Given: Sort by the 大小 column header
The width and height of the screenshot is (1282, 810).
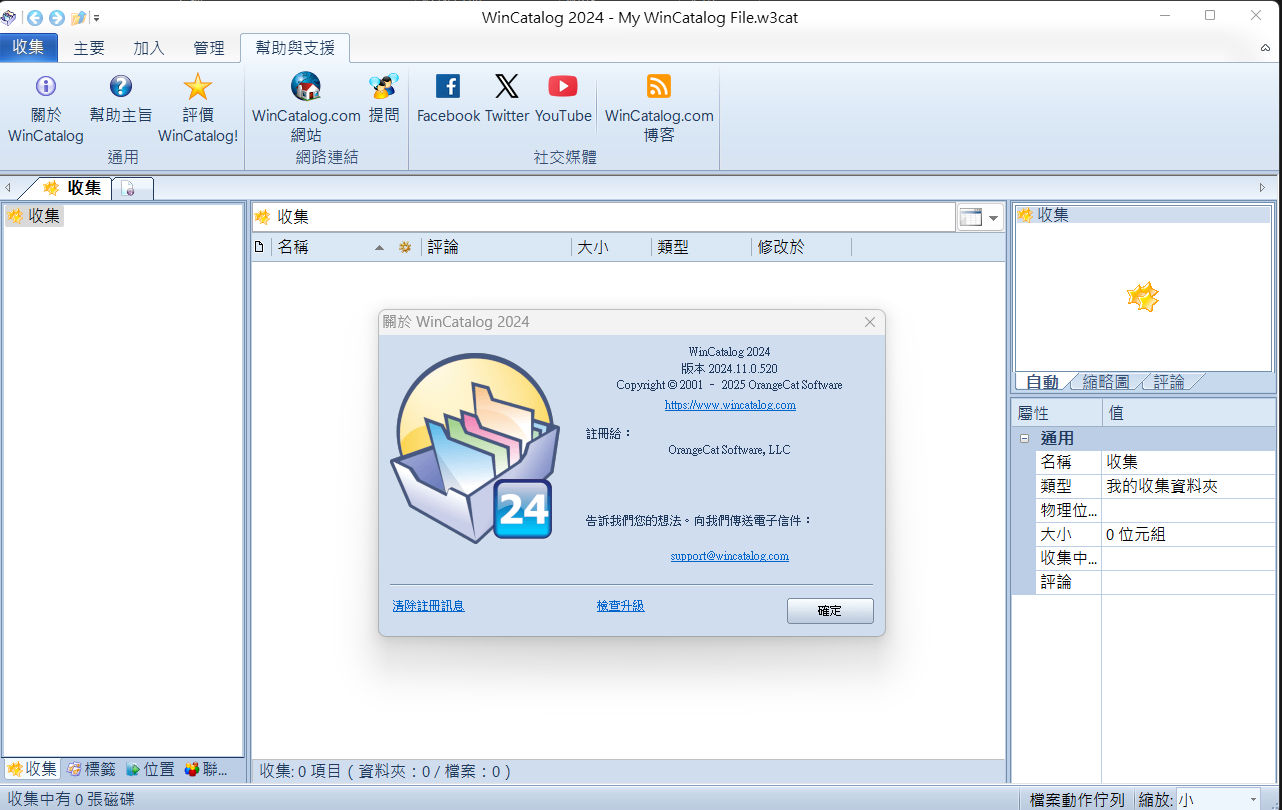Looking at the screenshot, I should pos(611,247).
